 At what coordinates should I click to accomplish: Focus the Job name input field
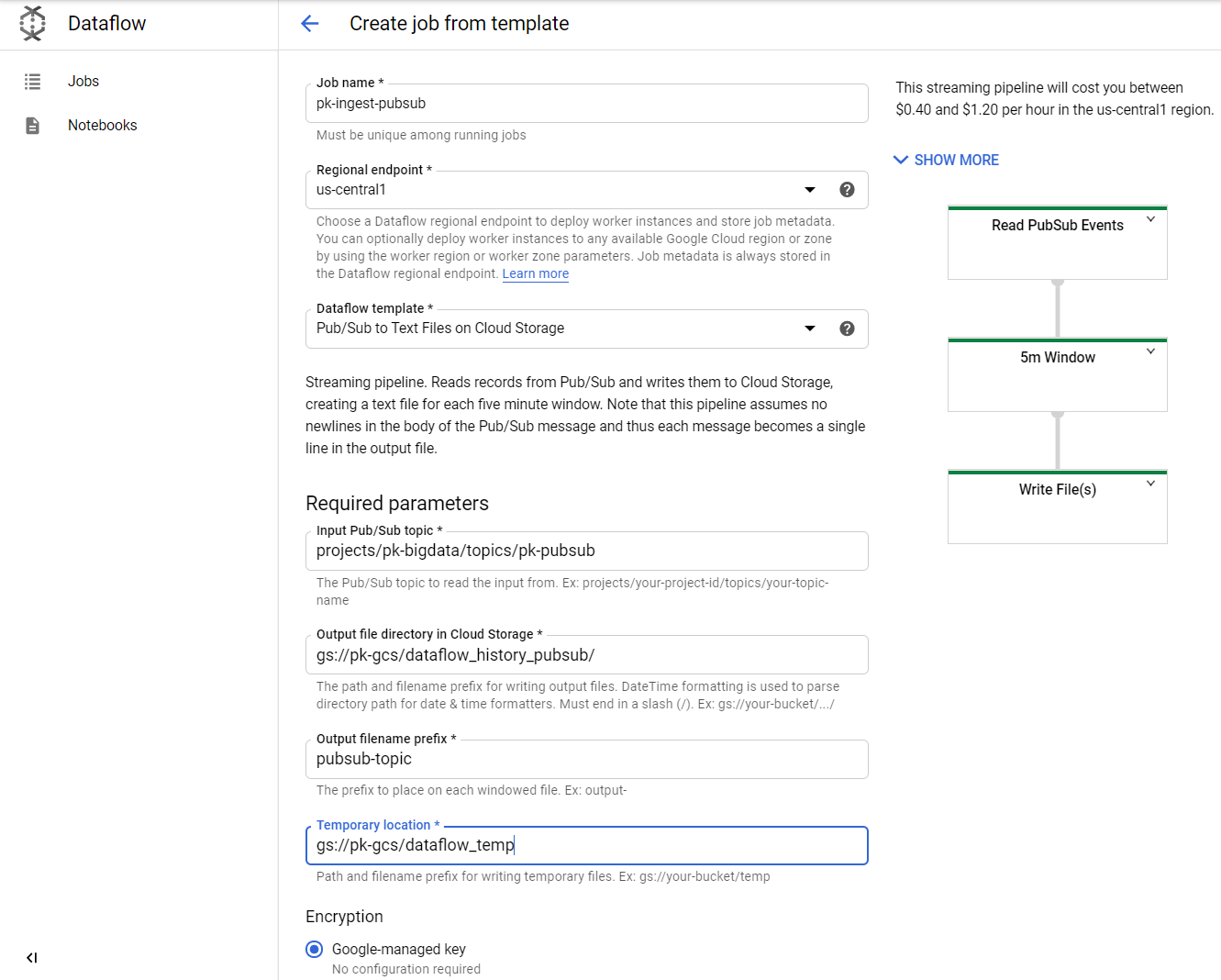click(587, 104)
